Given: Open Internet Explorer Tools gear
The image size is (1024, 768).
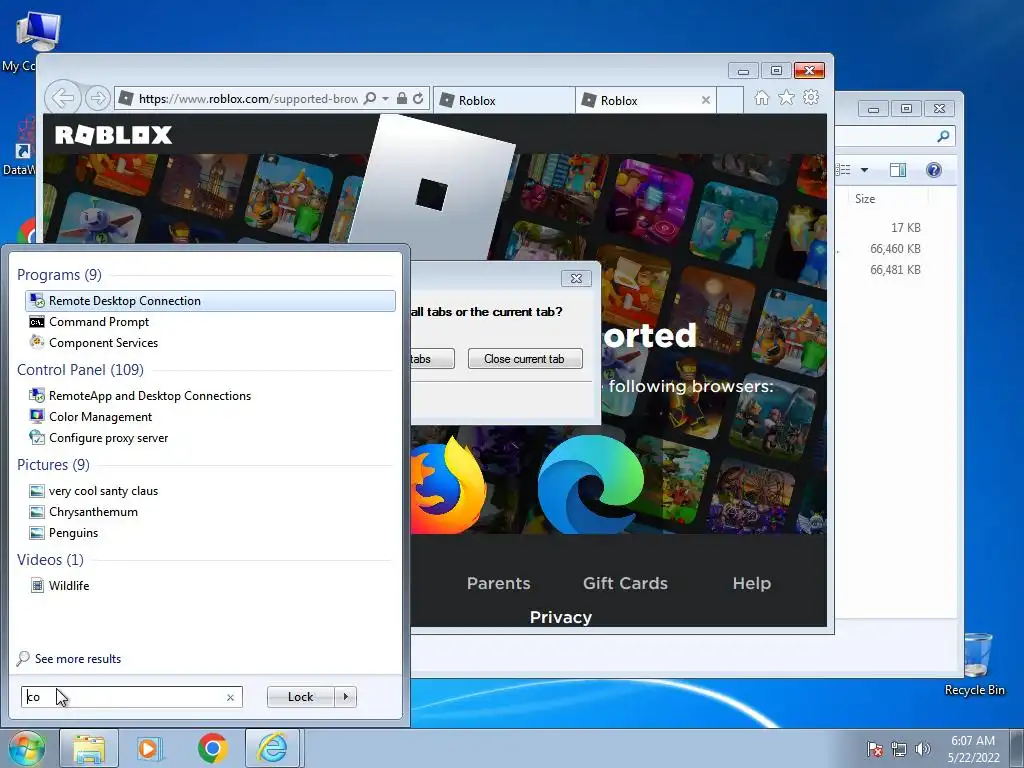Looking at the screenshot, I should 811,98.
